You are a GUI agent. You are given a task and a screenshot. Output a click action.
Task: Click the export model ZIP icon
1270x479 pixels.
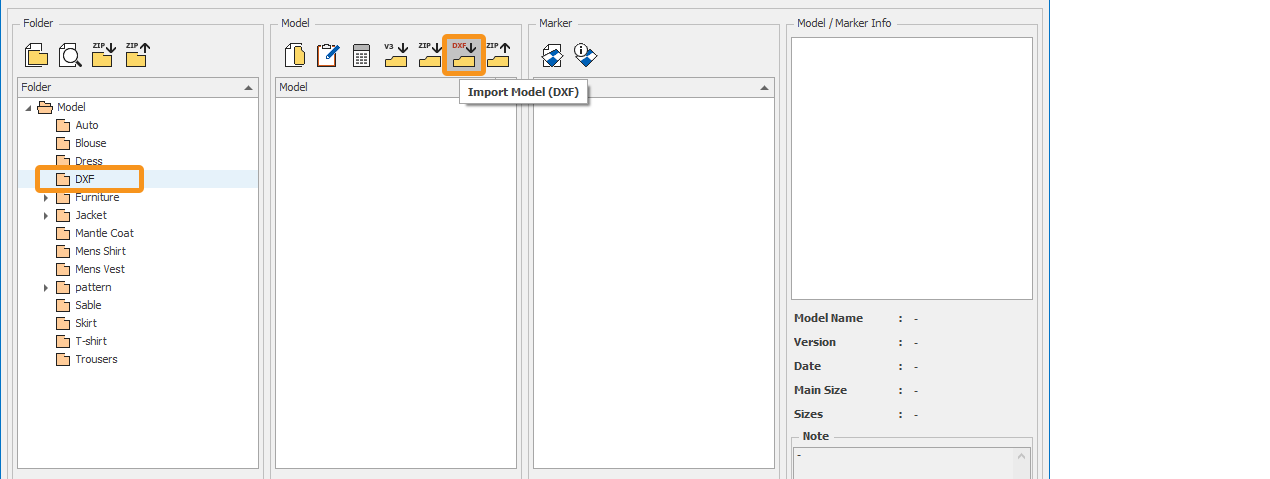[498, 55]
